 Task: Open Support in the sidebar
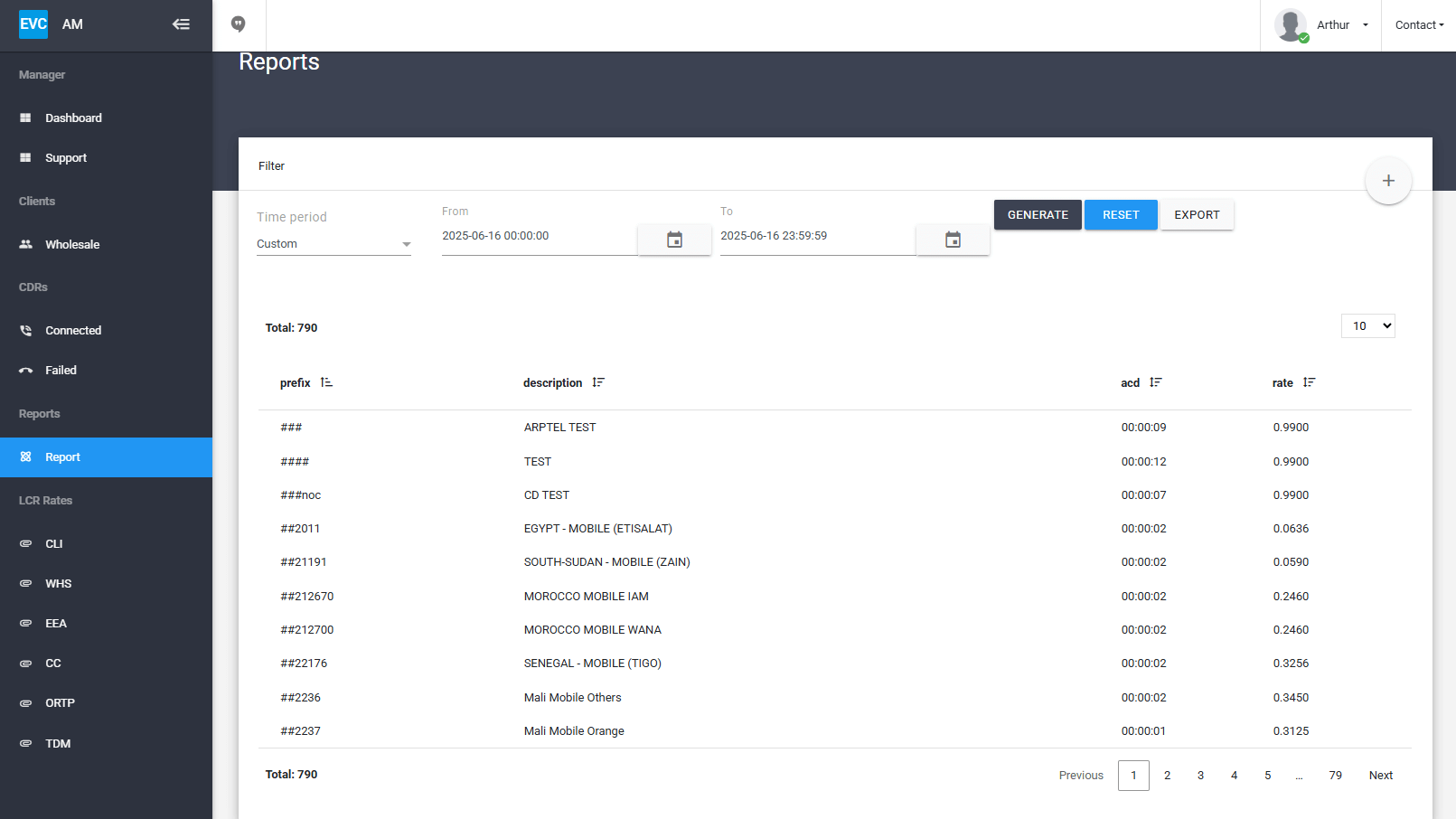pyautogui.click(x=106, y=158)
